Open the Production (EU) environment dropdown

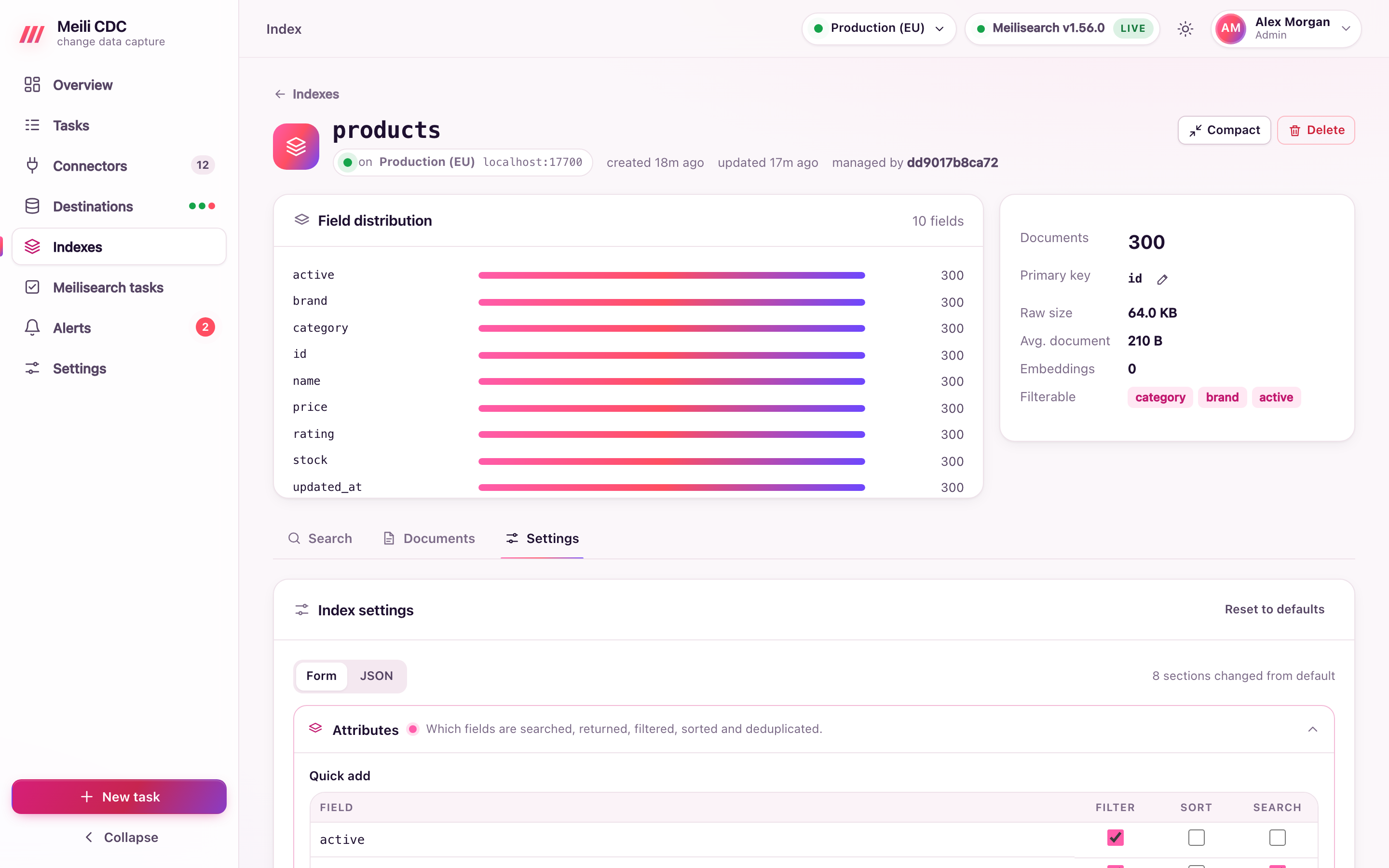[x=879, y=29]
